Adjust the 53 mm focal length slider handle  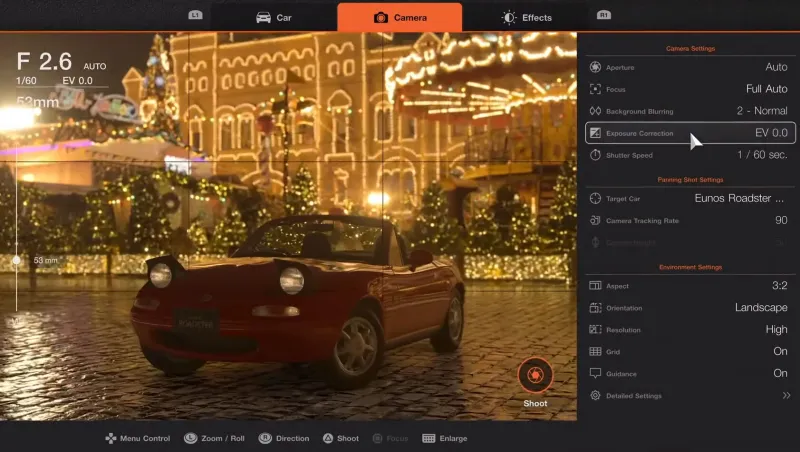point(17,260)
